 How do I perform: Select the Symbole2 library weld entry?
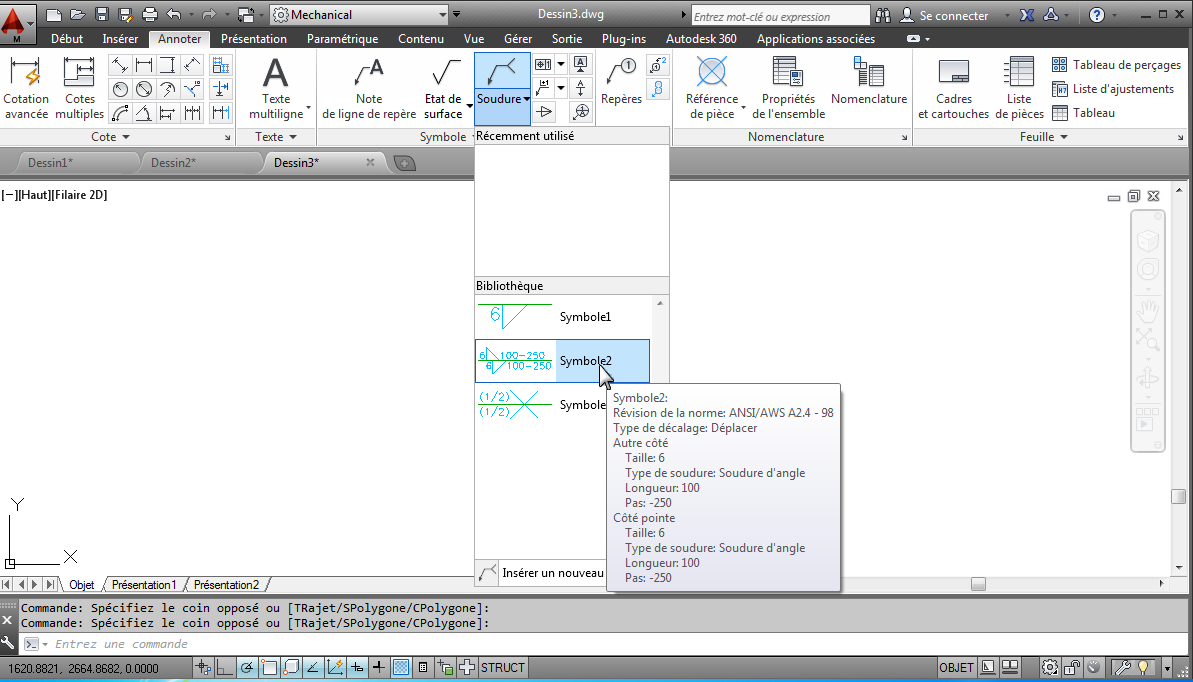coord(562,361)
